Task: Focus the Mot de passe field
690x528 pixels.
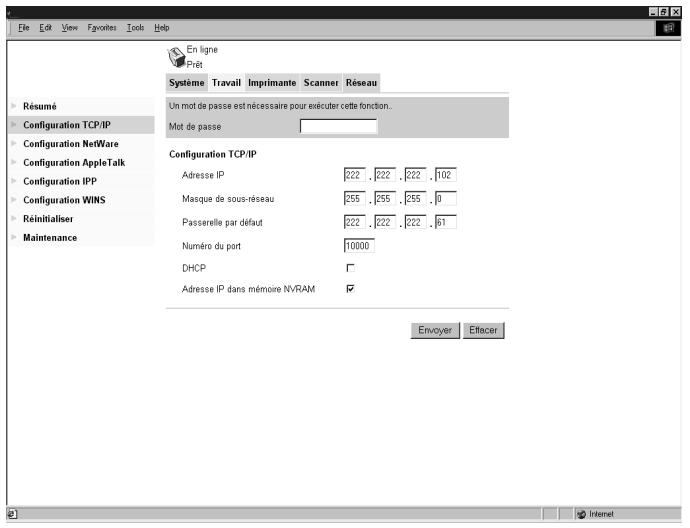Action: tap(338, 126)
